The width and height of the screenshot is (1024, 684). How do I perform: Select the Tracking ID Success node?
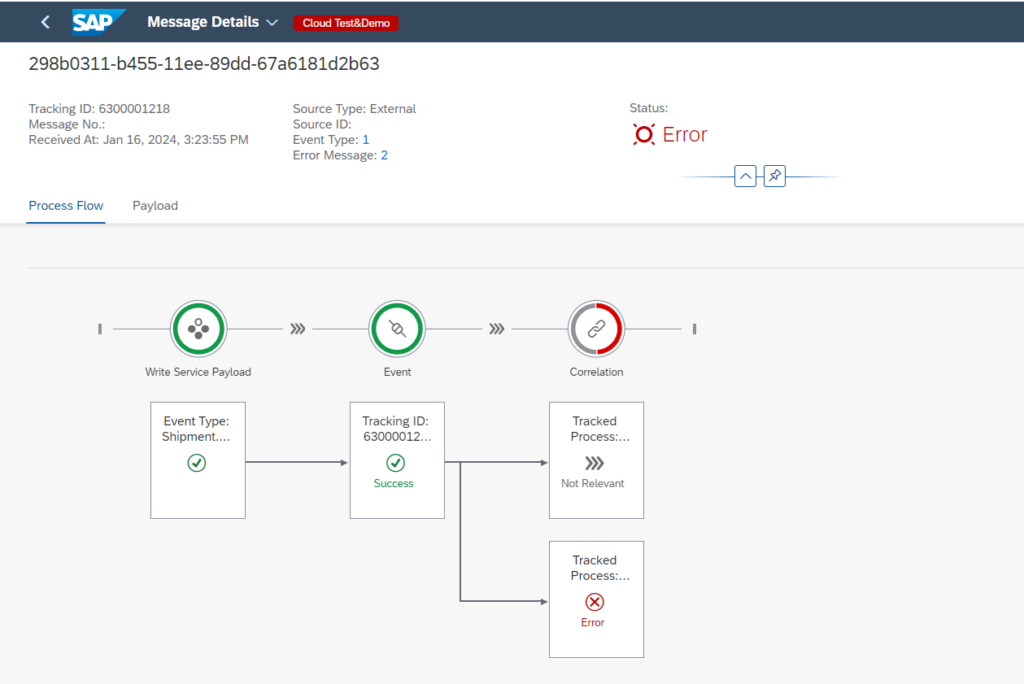pyautogui.click(x=397, y=460)
